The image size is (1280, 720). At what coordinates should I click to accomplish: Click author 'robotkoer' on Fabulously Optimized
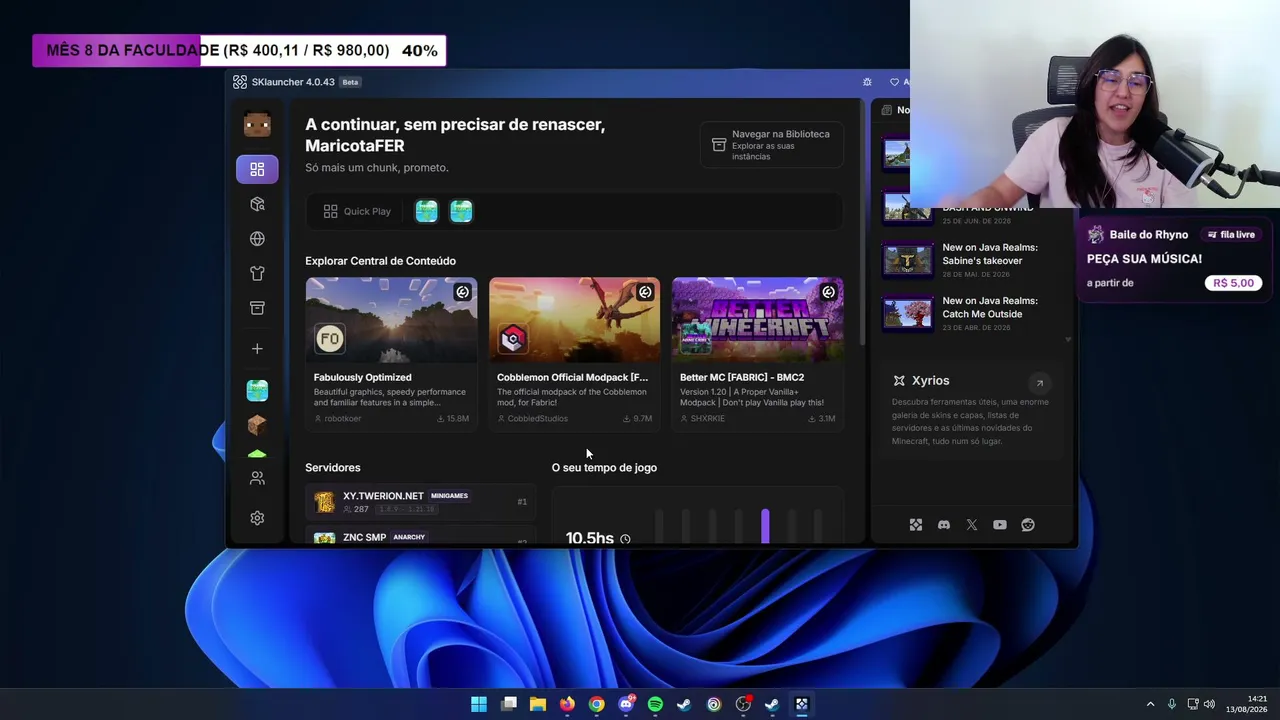pos(342,419)
